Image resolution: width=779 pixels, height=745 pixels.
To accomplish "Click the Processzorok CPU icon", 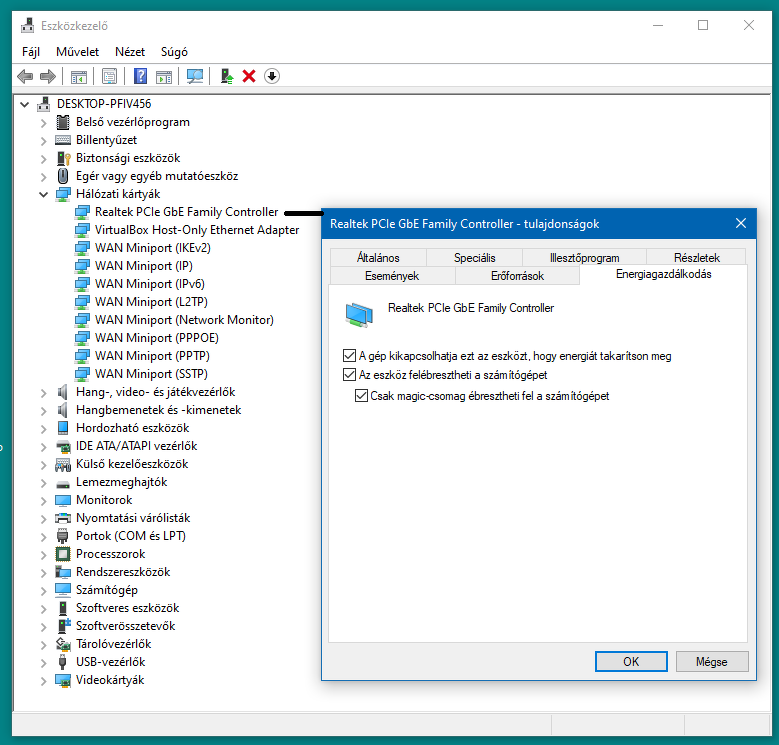I will point(63,554).
